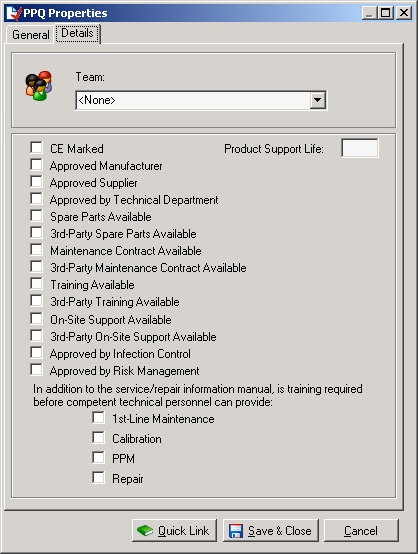Open the Team dropdown arrow
Image resolution: width=418 pixels, height=554 pixels.
pos(318,100)
